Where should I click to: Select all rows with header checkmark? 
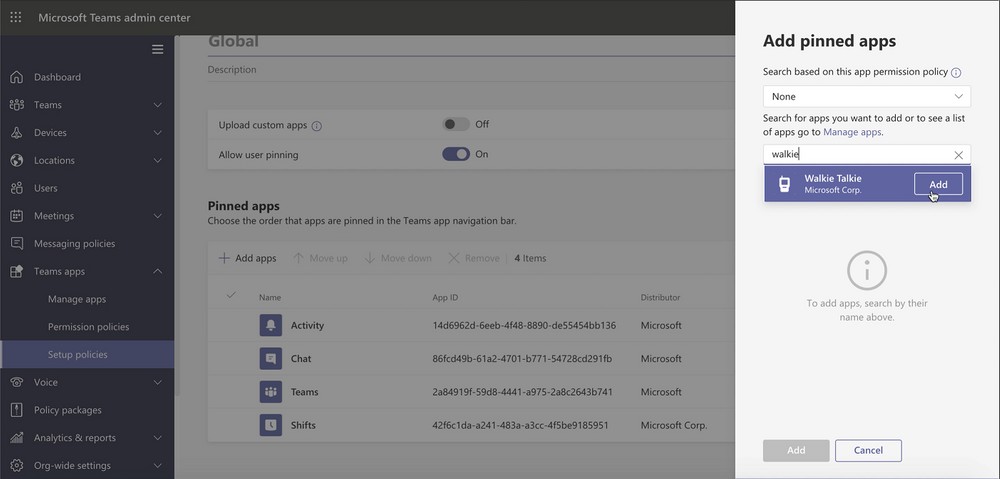pos(232,295)
